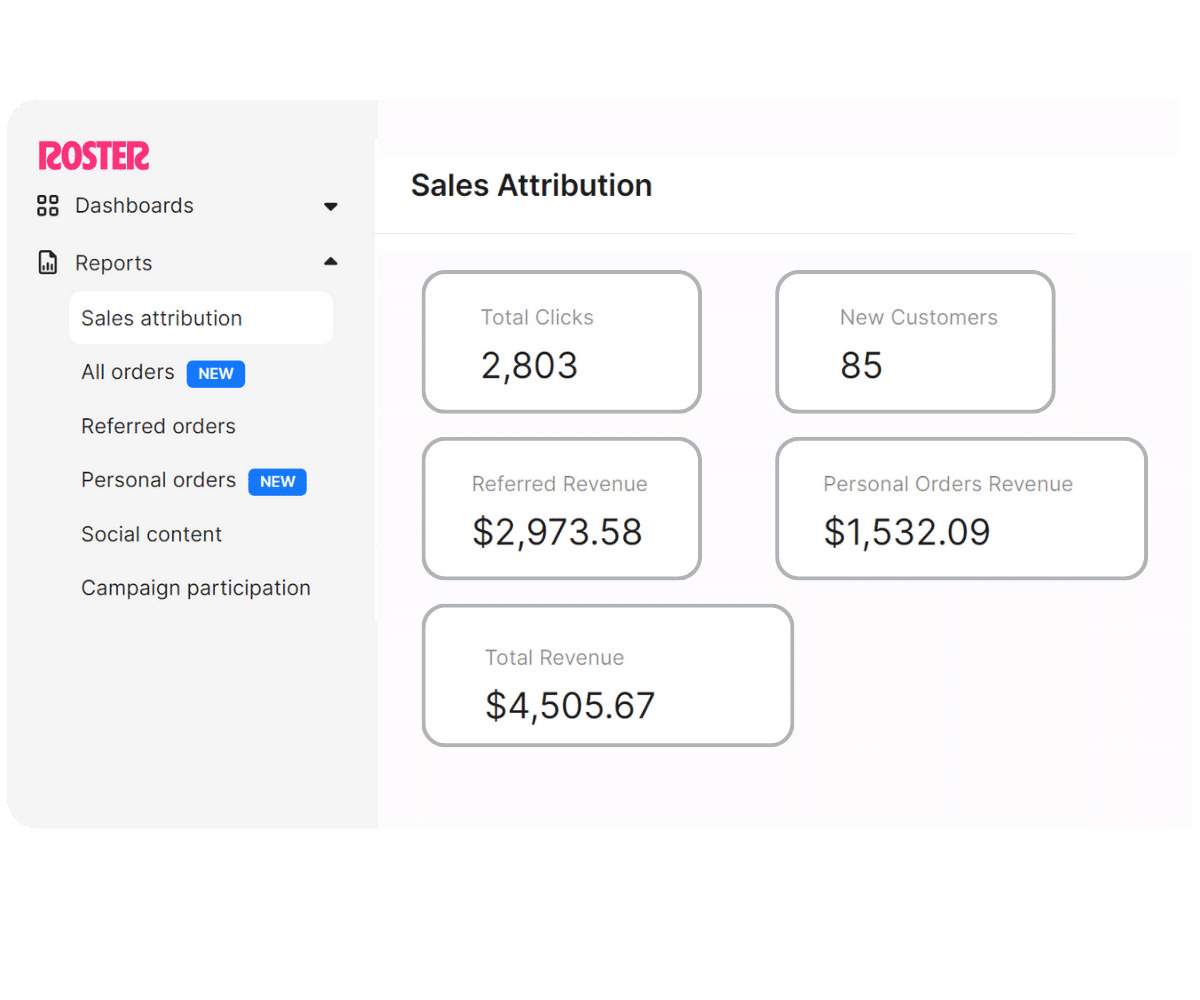Open the Dashboards dropdown chevron
The height and width of the screenshot is (1000, 1200).
[x=330, y=206]
